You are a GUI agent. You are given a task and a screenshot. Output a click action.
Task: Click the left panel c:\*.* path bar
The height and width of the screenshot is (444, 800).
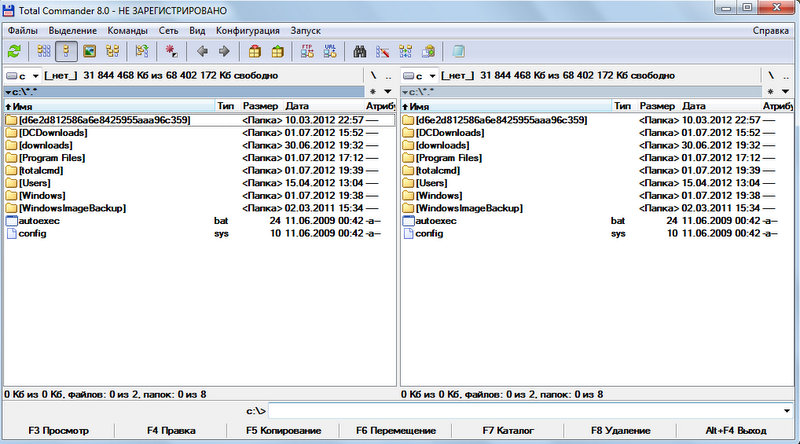[184, 92]
